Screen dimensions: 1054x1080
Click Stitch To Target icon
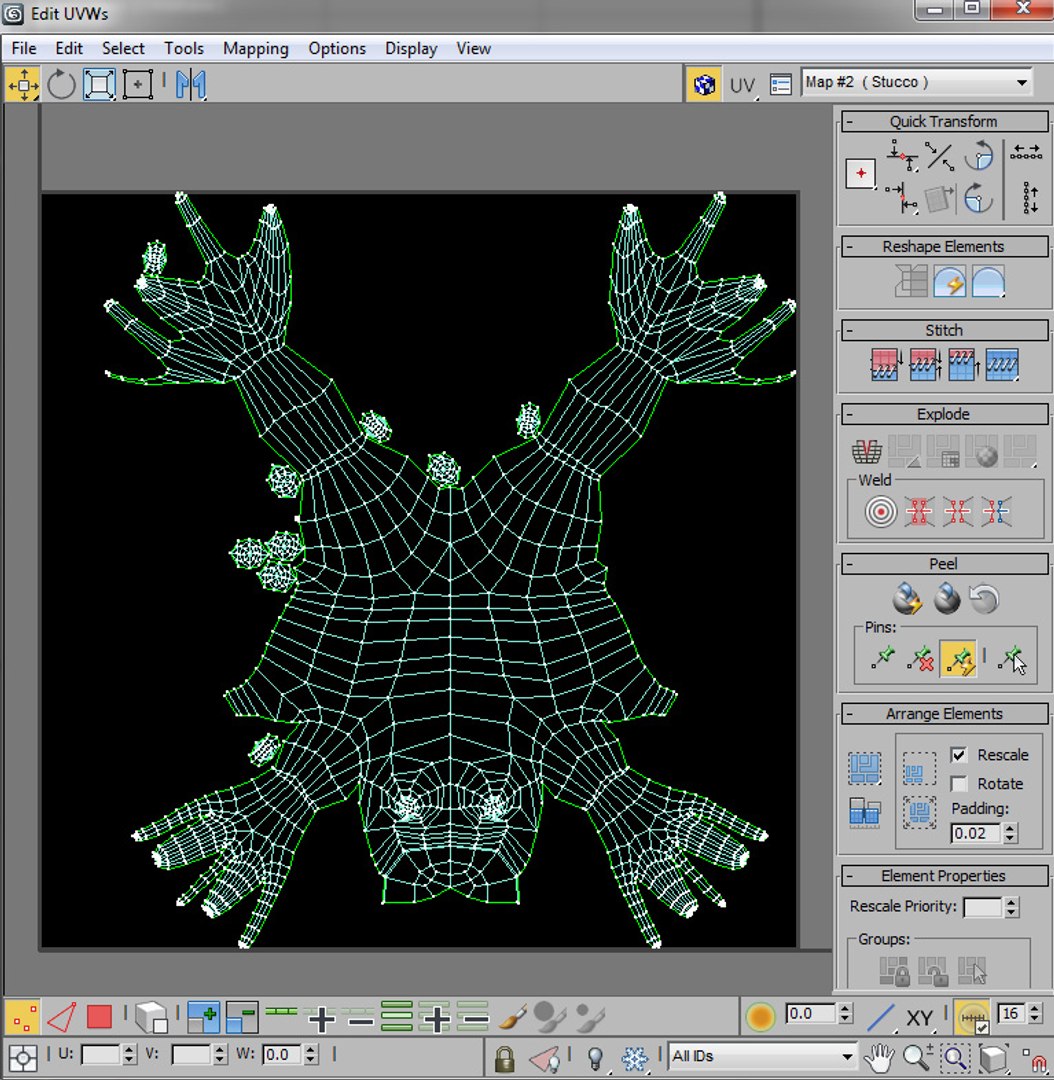click(x=885, y=364)
